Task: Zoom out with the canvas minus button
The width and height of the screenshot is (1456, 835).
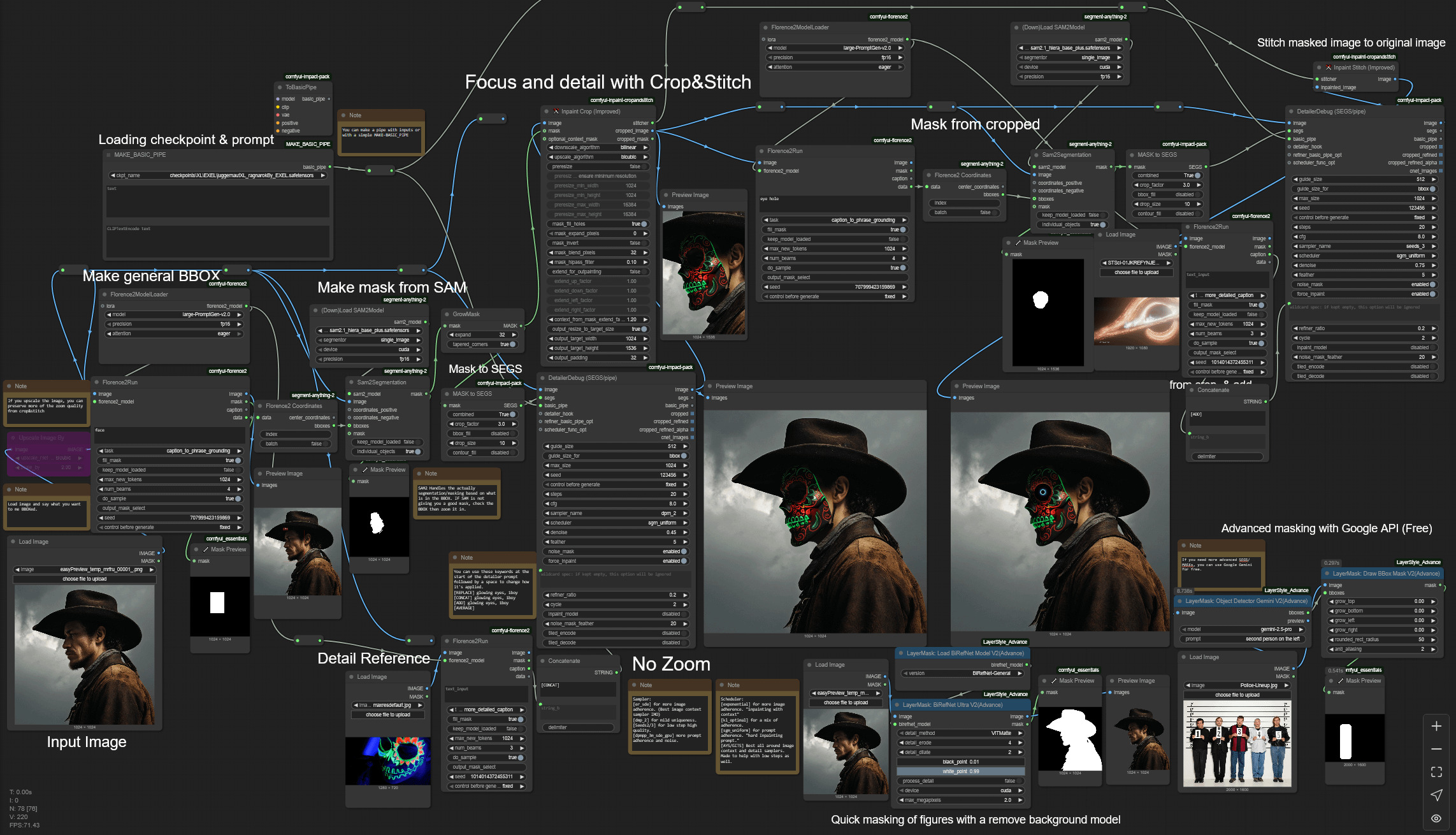Action: pos(1436,749)
